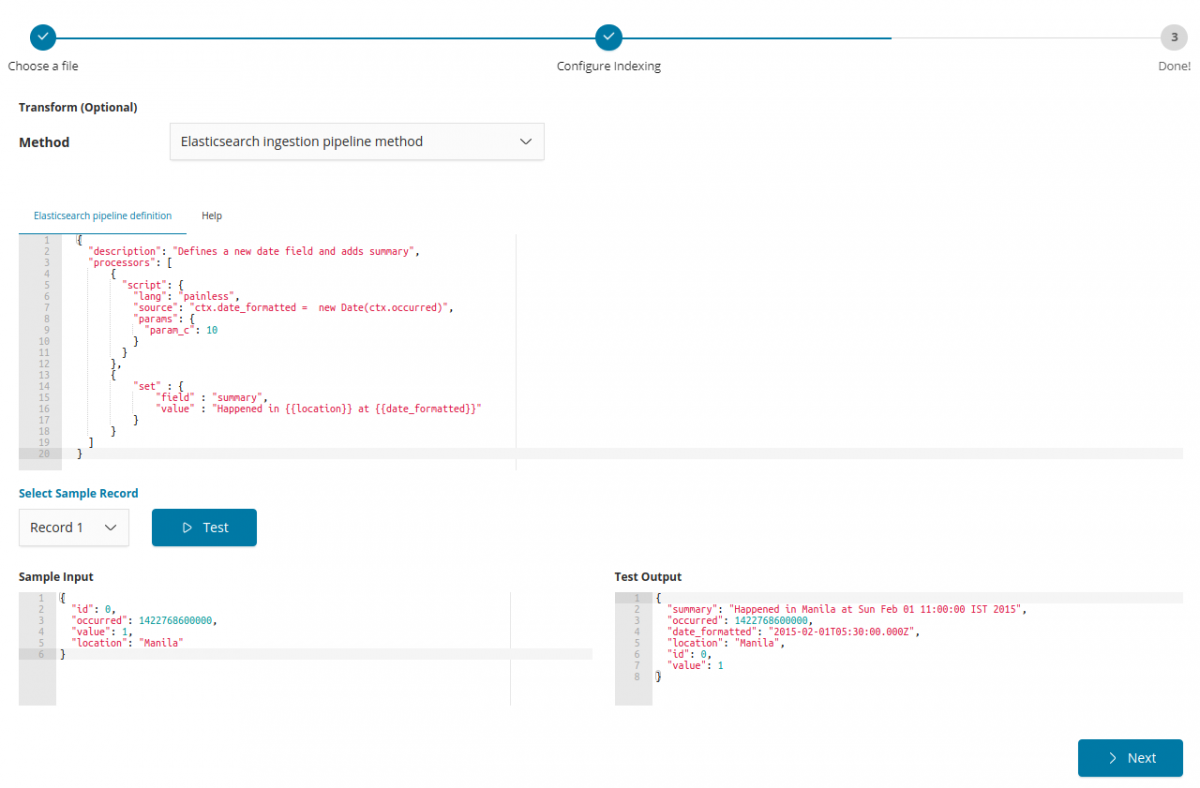Viewport: 1200px width, 788px height.
Task: Click the "Select Sample Record" heading
Action: point(79,494)
